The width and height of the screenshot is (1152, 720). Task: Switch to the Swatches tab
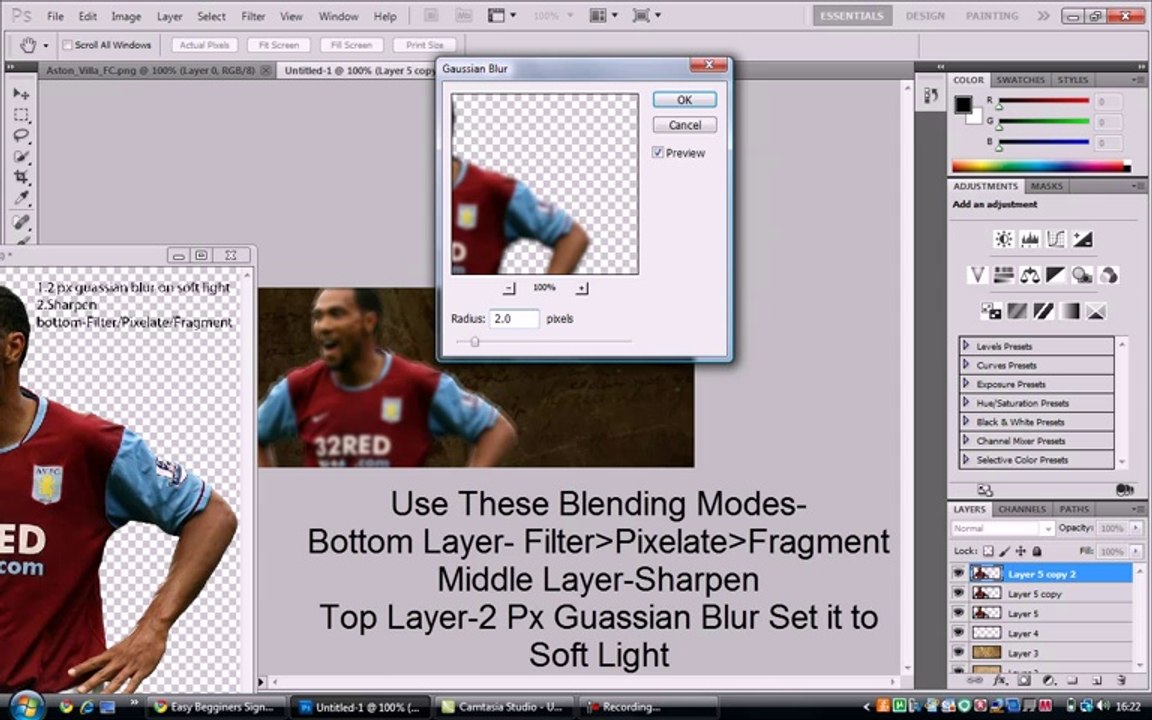[x=1020, y=79]
